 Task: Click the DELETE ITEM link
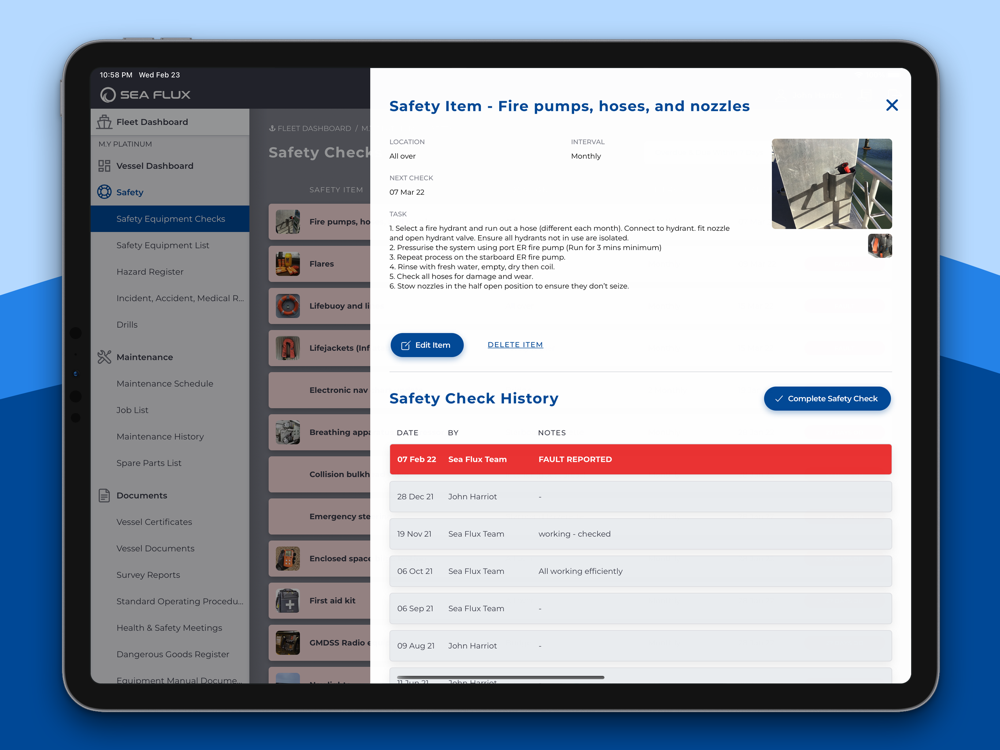(x=515, y=345)
